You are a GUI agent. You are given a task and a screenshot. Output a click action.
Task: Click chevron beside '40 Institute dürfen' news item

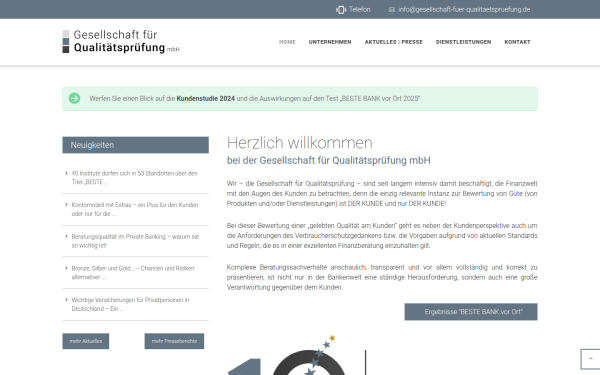66,173
